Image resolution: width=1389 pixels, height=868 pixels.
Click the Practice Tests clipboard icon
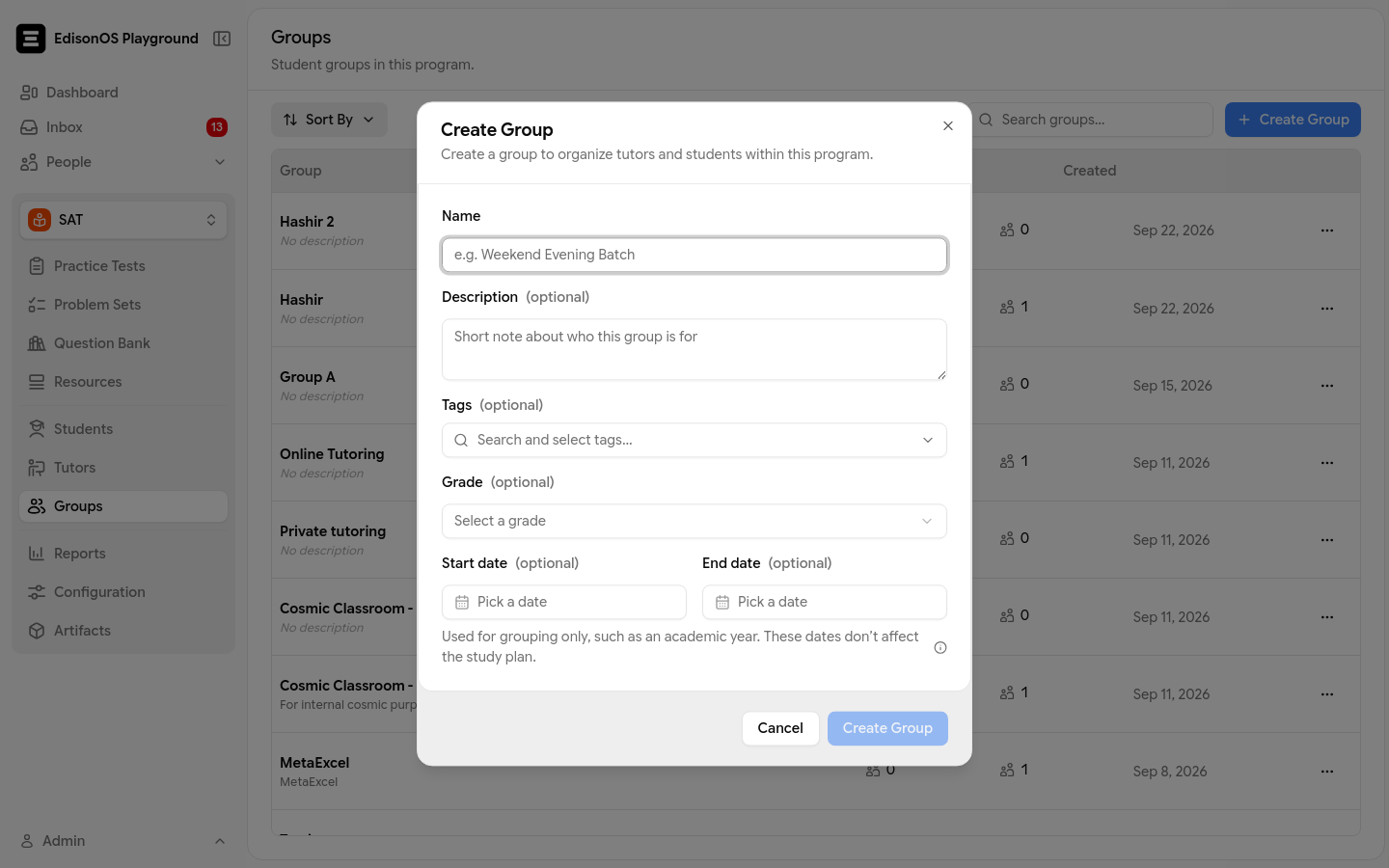[x=37, y=266]
